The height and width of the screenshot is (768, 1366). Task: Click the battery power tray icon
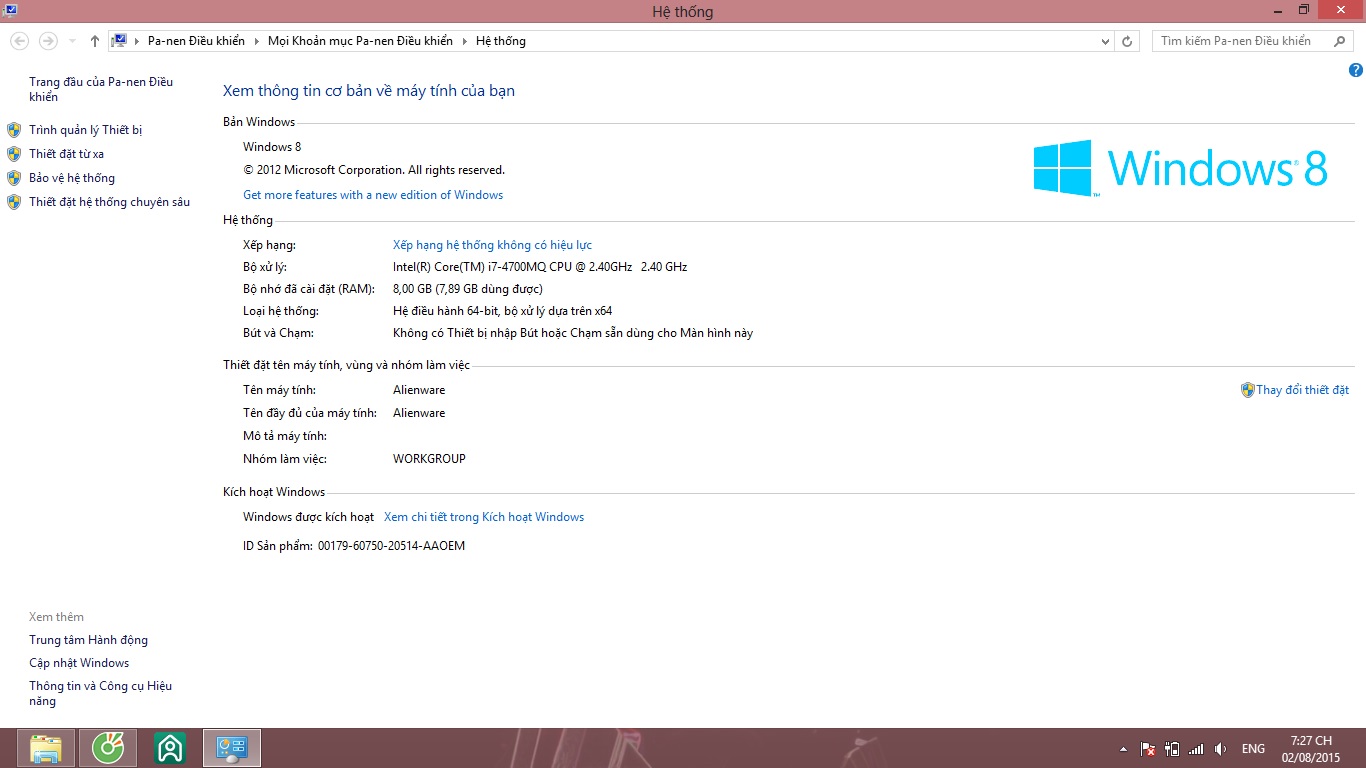pos(1172,748)
